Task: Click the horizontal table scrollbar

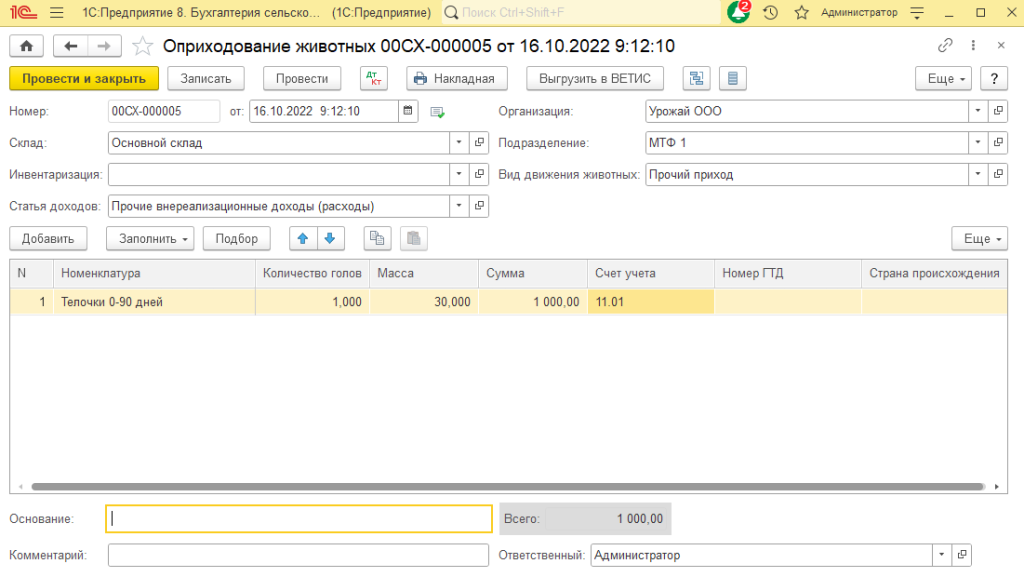Action: 500,487
